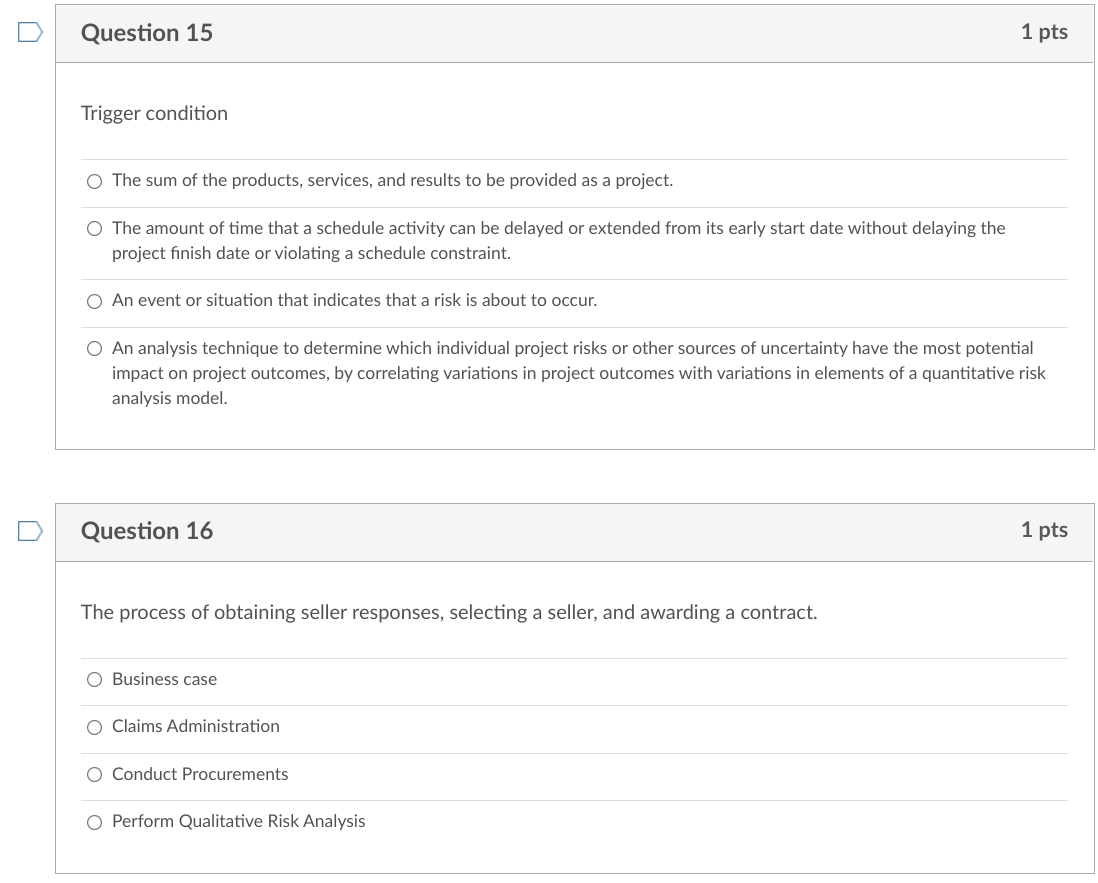The image size is (1098, 883).
Task: Choose radio button for schedule activity delay definition
Action: 94,229
